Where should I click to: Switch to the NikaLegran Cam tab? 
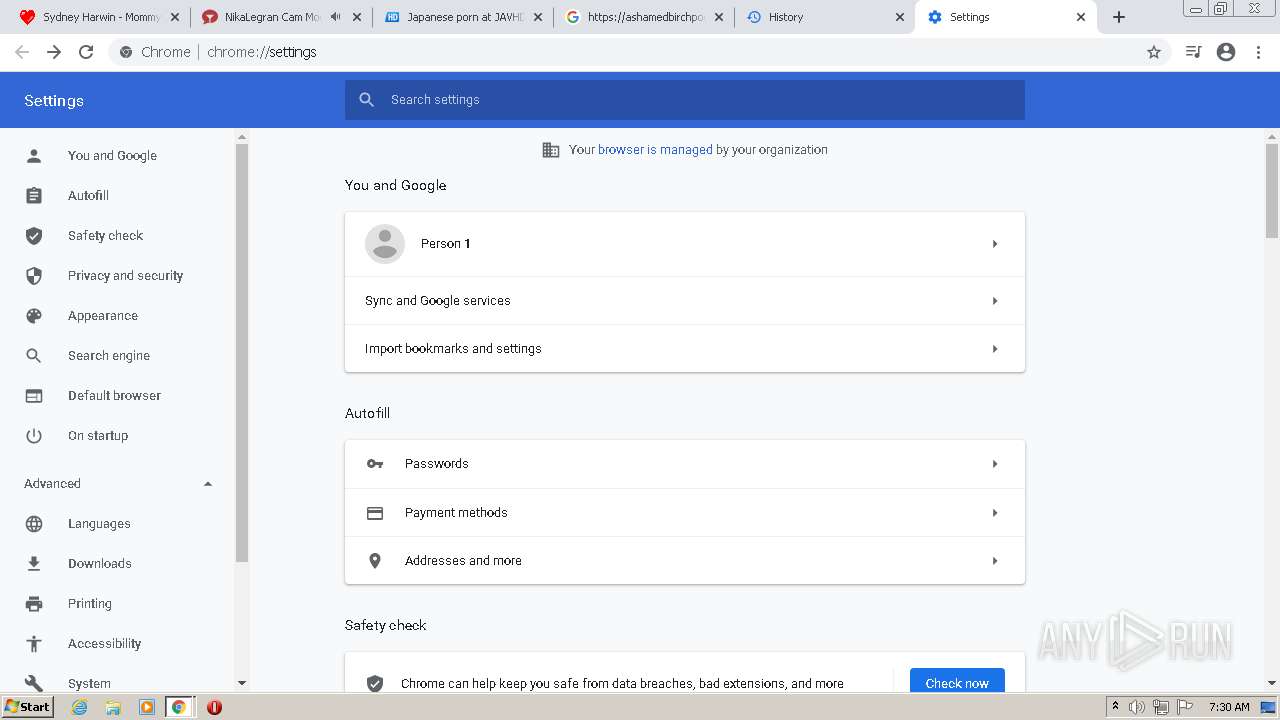[x=279, y=17]
